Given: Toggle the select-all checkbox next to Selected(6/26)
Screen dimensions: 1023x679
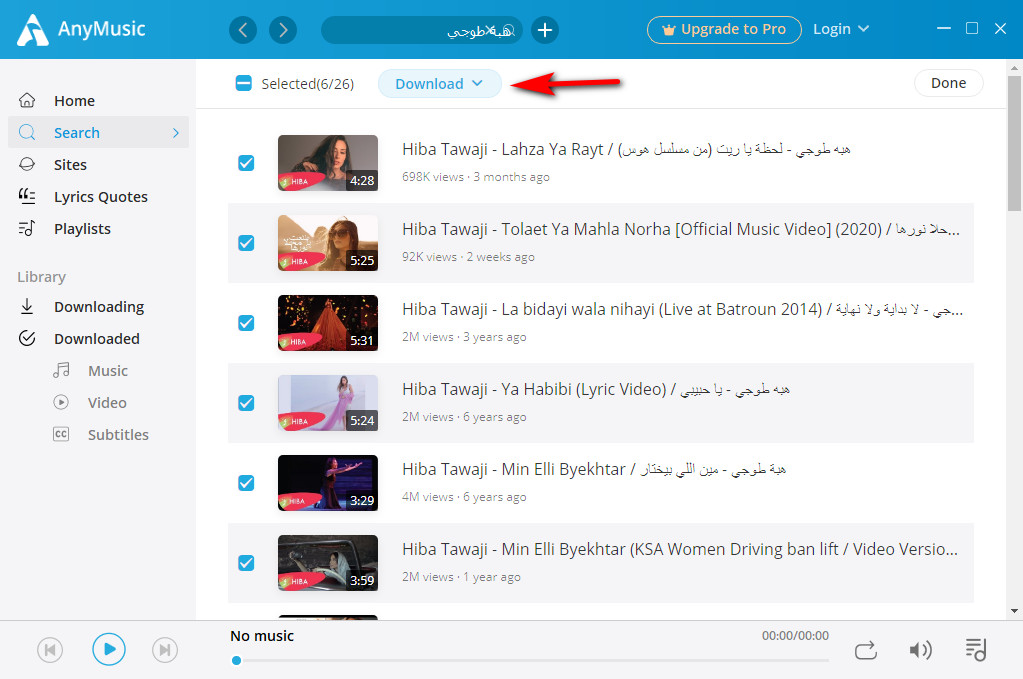Looking at the screenshot, I should coord(243,83).
